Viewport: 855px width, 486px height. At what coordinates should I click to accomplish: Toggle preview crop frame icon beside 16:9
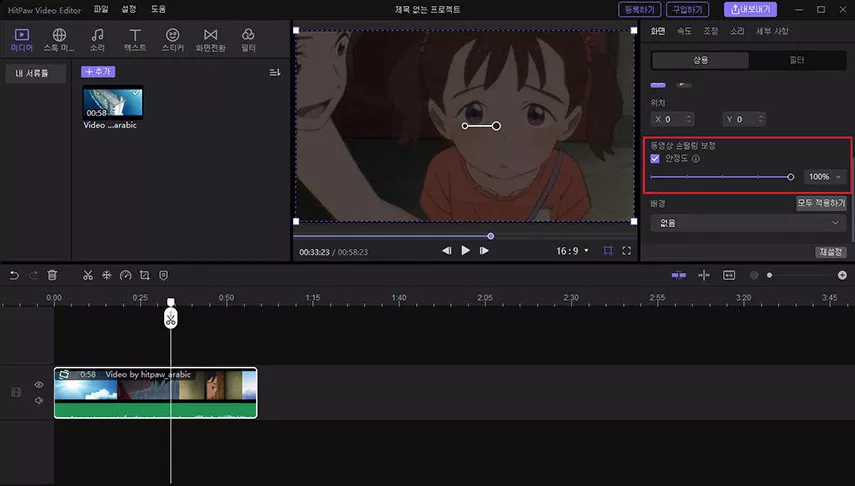[x=608, y=250]
